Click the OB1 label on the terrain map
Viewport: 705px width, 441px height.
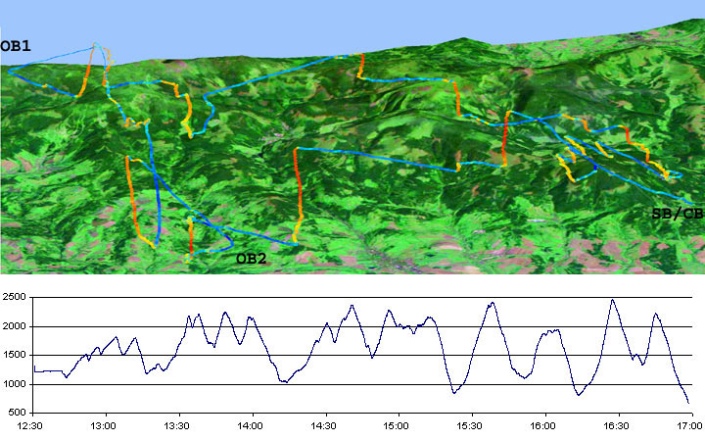click(x=15, y=46)
